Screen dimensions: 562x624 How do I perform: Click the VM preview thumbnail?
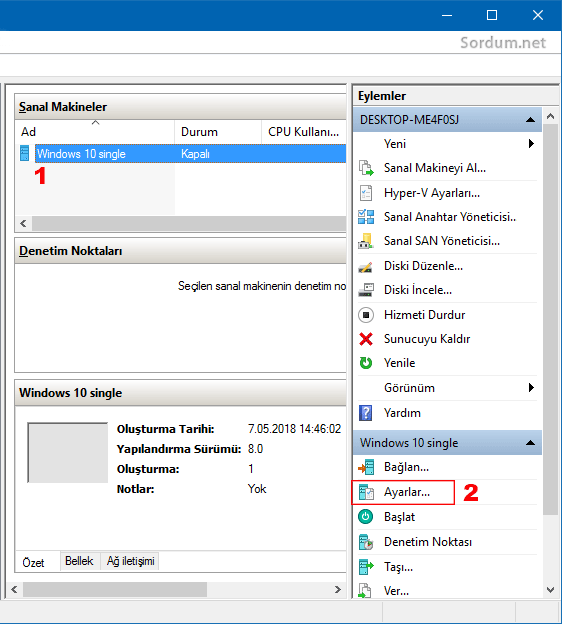68,452
